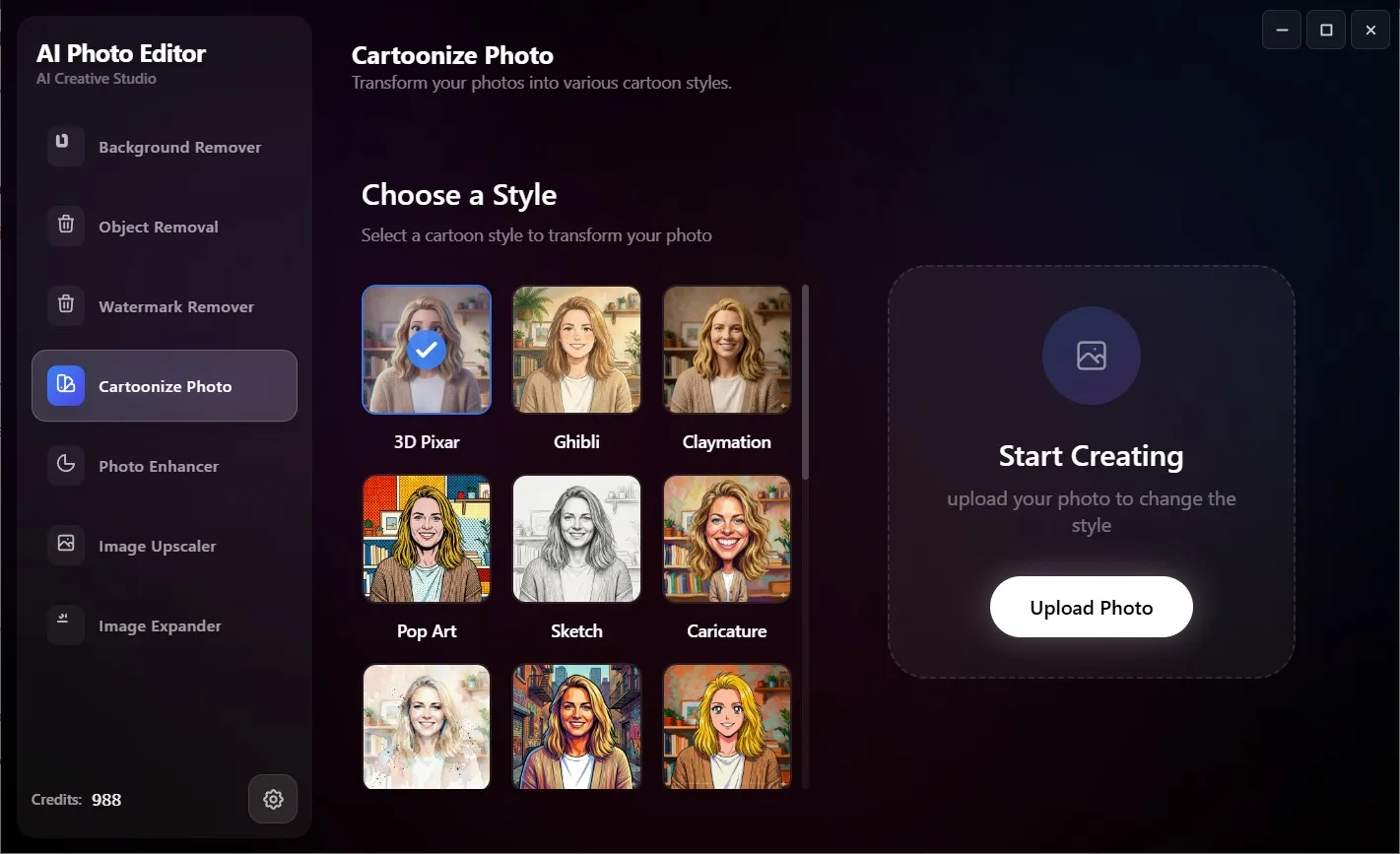Click the Cartoonize Photo blue icon

coord(66,386)
